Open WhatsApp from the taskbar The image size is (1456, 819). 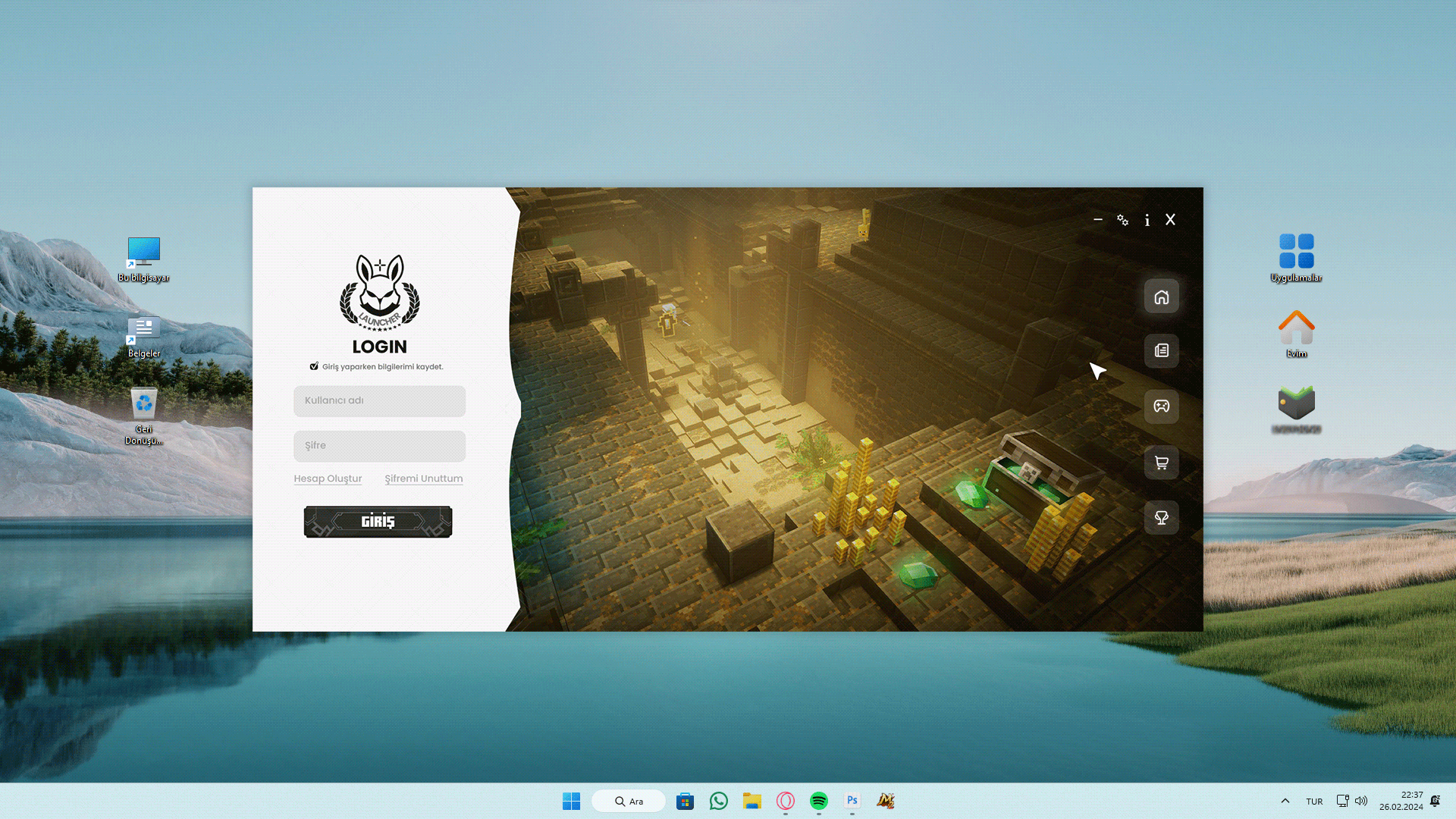point(718,801)
